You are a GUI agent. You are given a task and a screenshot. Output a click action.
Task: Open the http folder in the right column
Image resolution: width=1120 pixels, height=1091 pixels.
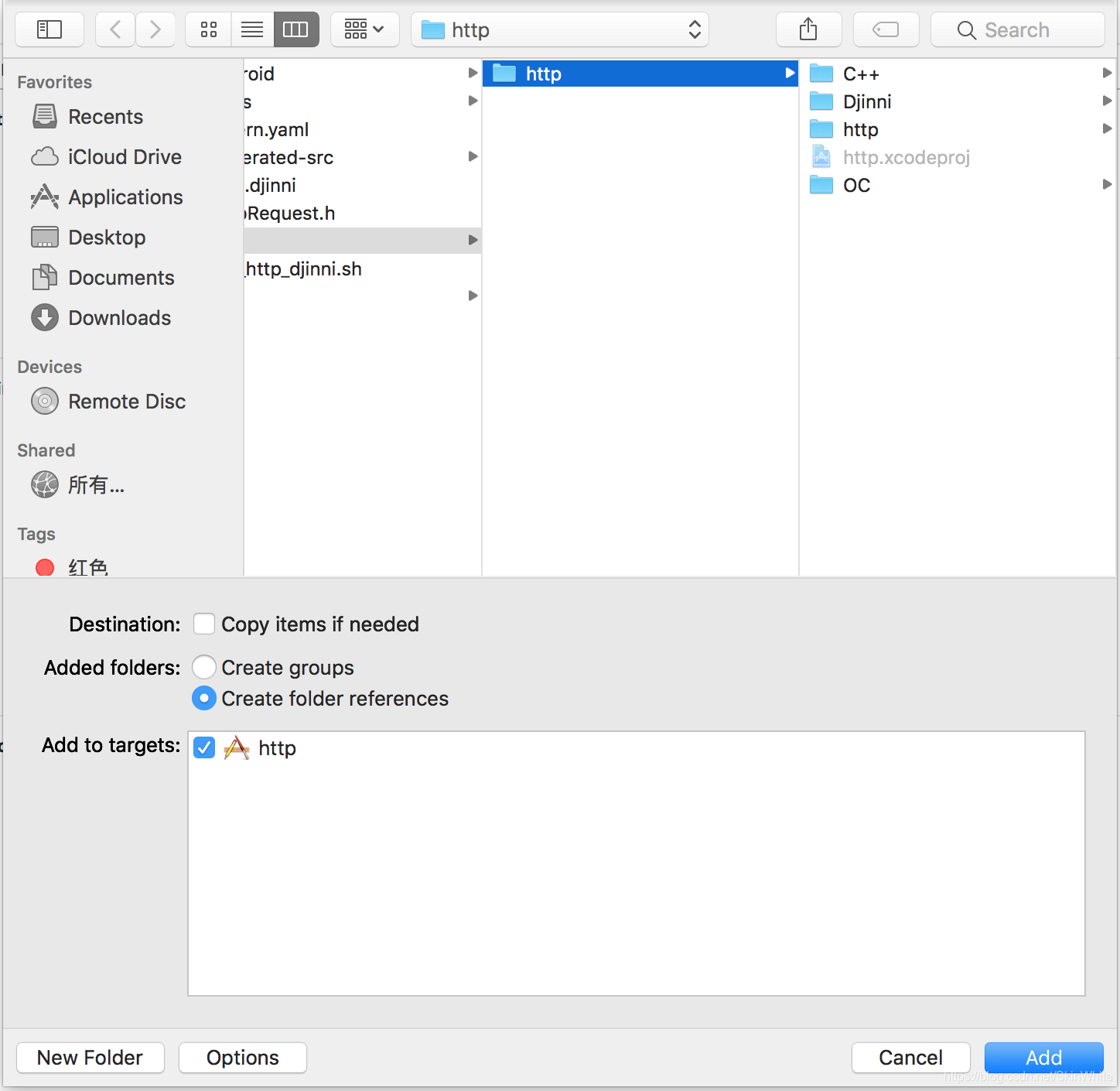pyautogui.click(x=958, y=129)
